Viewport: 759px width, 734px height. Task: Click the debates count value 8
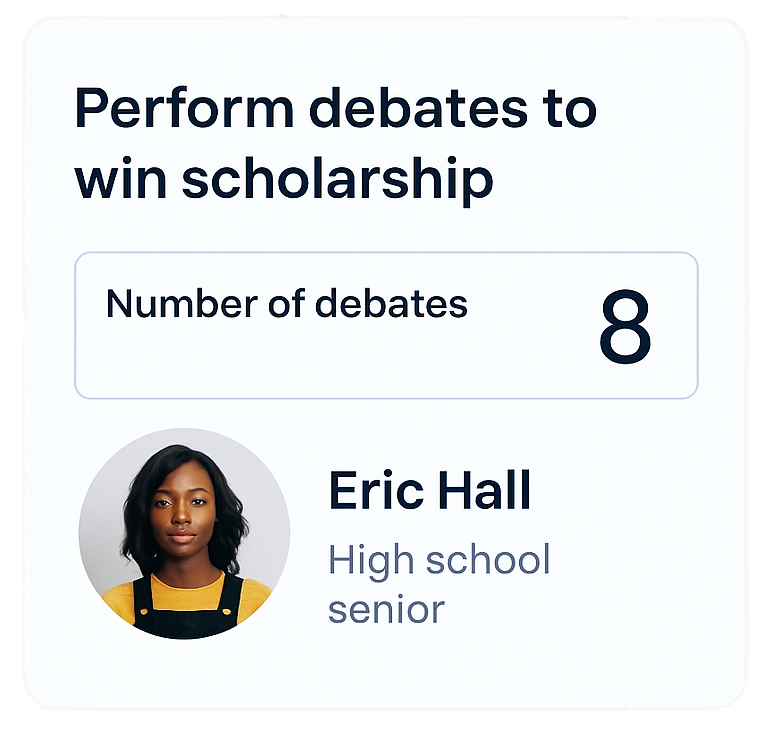tap(625, 329)
